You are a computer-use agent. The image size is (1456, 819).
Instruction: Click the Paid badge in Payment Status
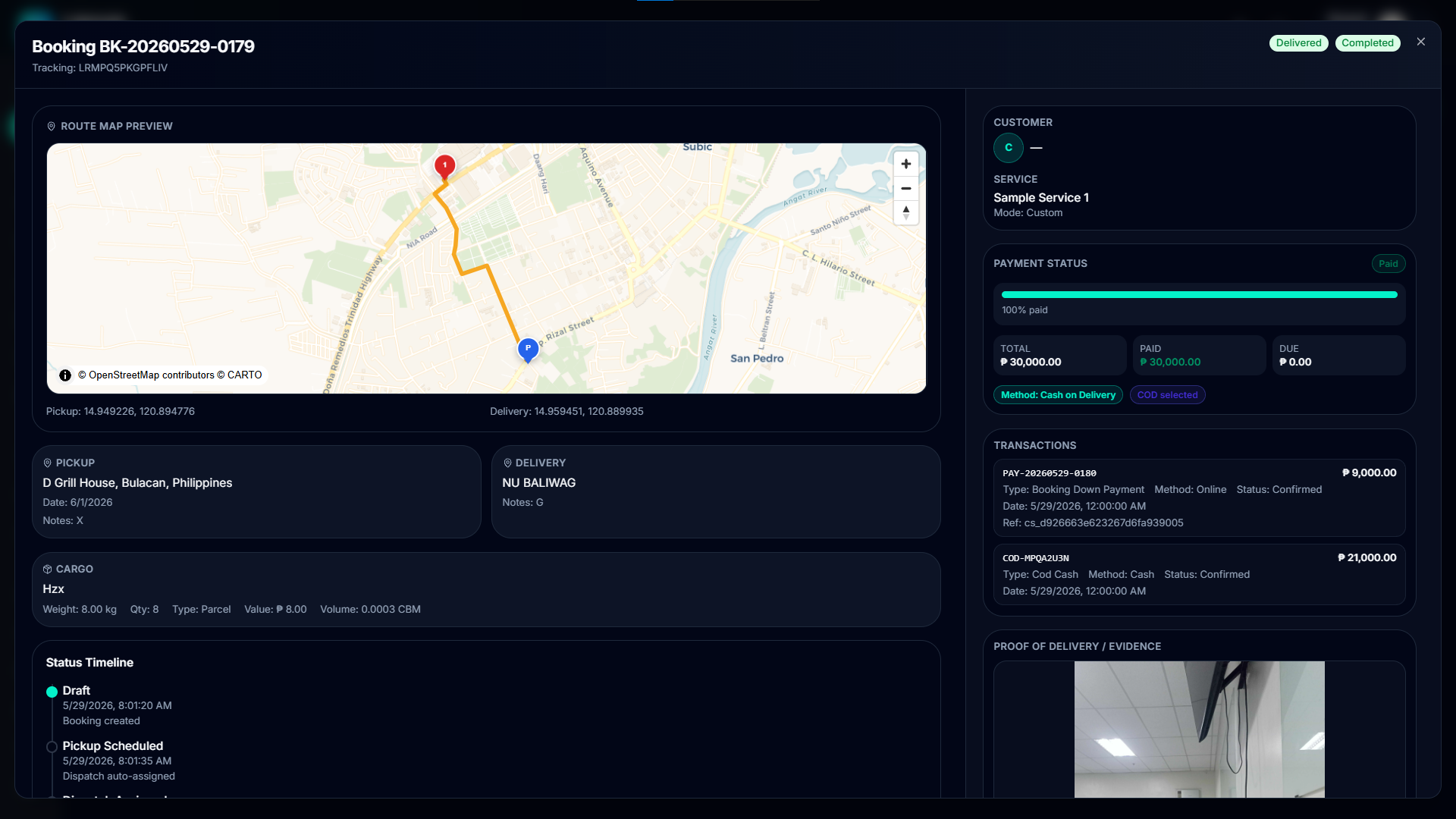[1388, 264]
